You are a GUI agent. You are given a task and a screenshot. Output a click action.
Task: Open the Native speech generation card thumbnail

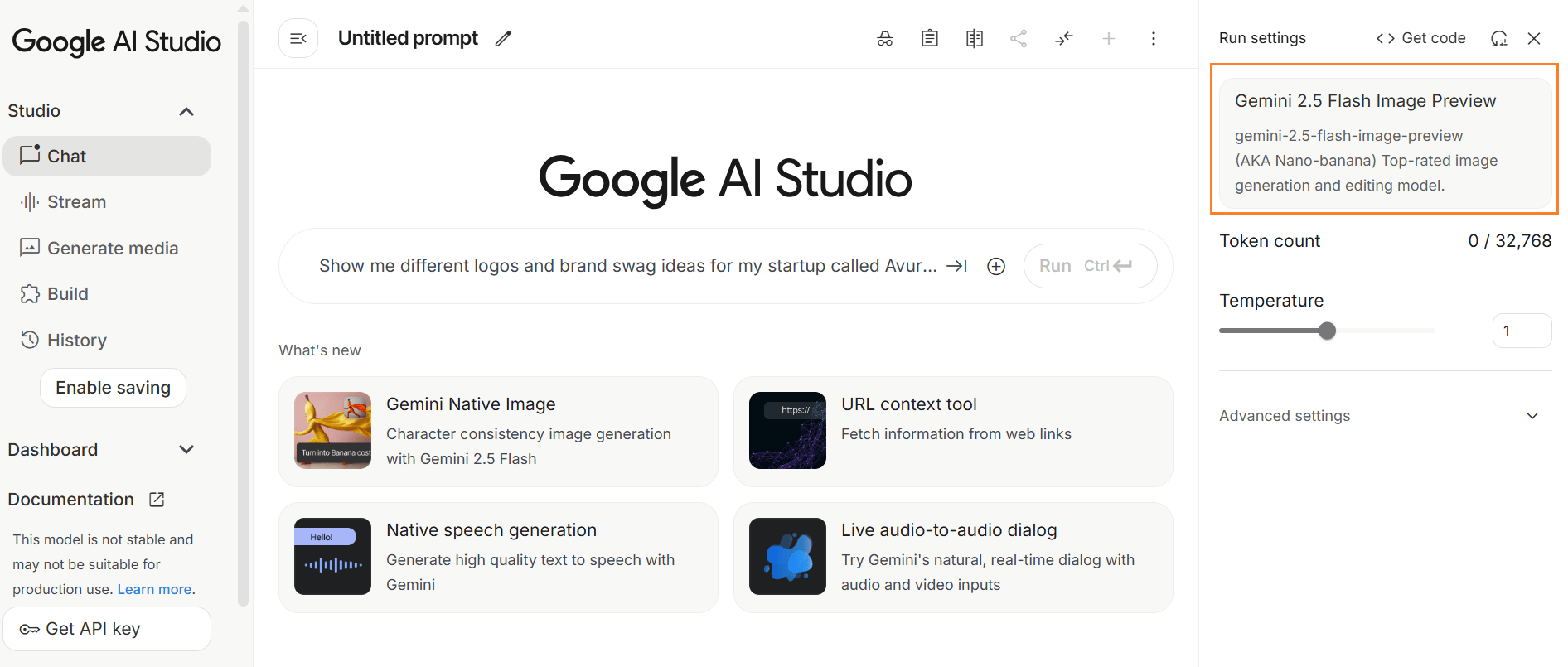tap(332, 556)
